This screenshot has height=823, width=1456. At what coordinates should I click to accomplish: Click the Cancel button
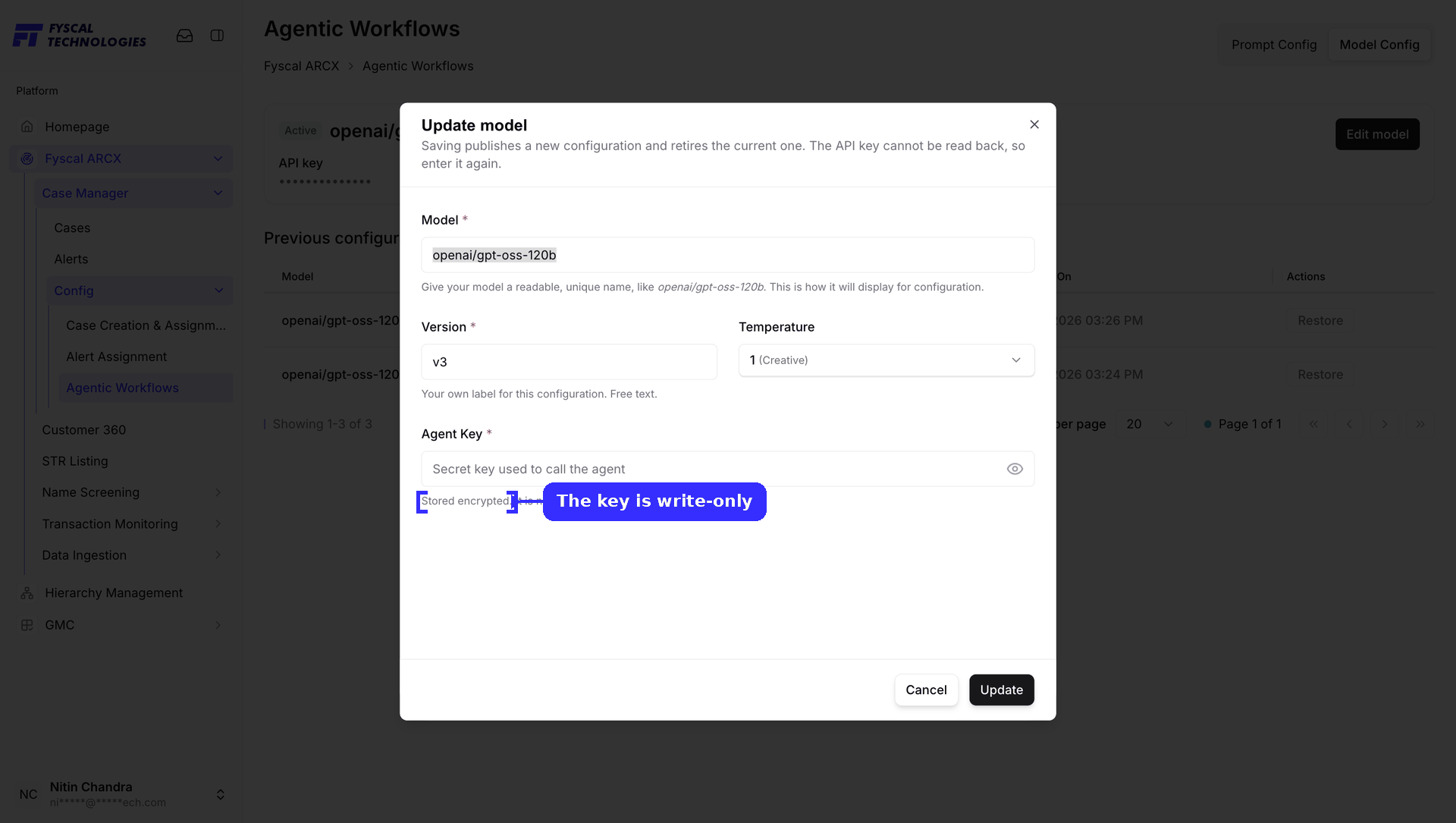(x=926, y=690)
